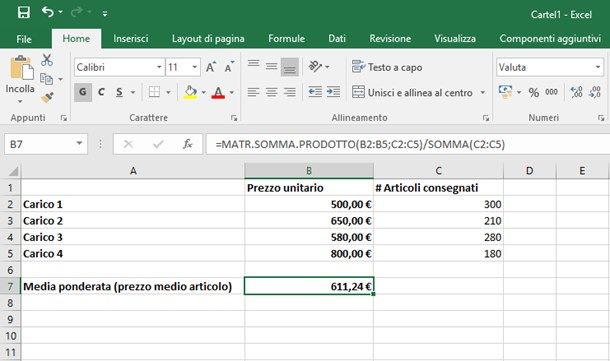The height and width of the screenshot is (361, 610).
Task: Click the Undo arrow icon
Action: [x=48, y=12]
